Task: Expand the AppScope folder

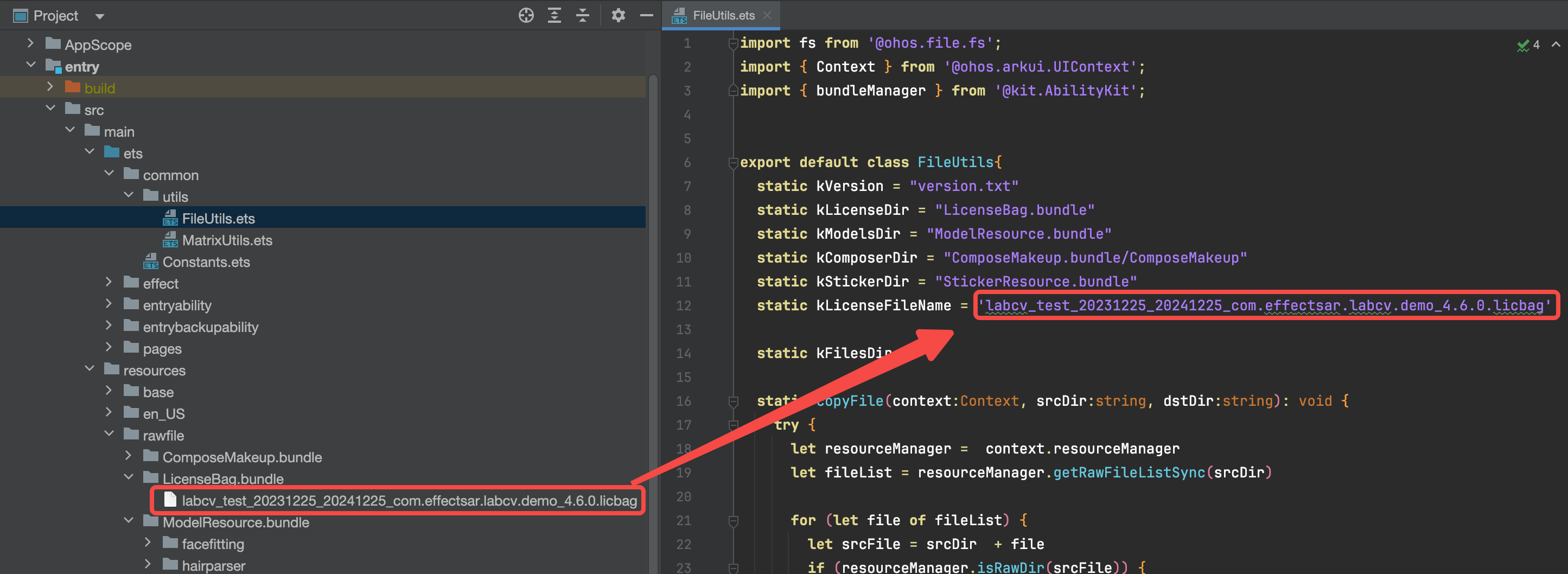Action: [30, 44]
